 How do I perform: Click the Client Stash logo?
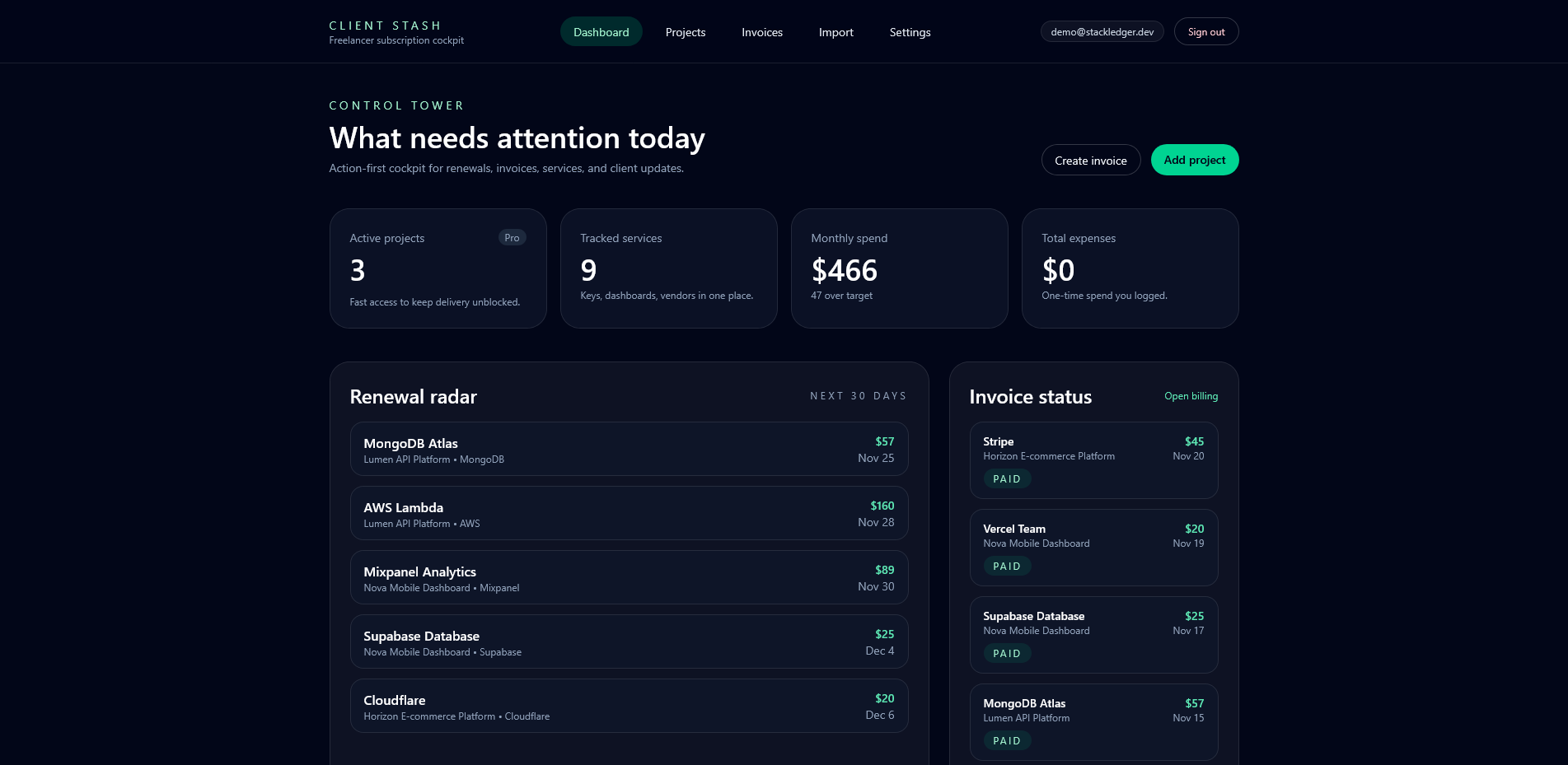click(396, 32)
